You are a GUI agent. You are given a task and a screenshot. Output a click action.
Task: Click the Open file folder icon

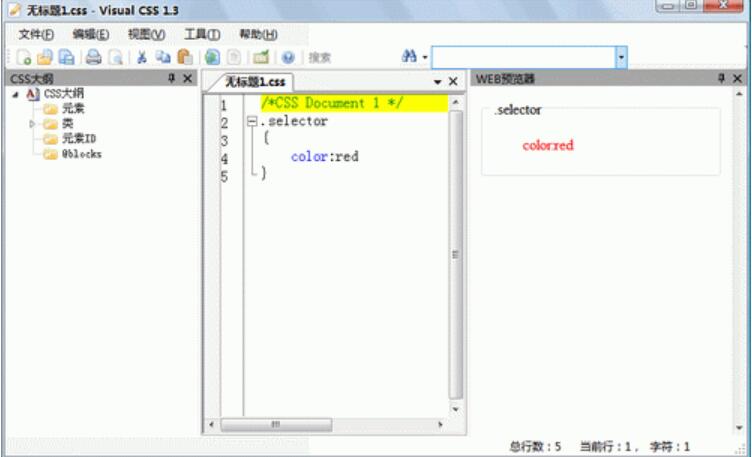[x=45, y=58]
